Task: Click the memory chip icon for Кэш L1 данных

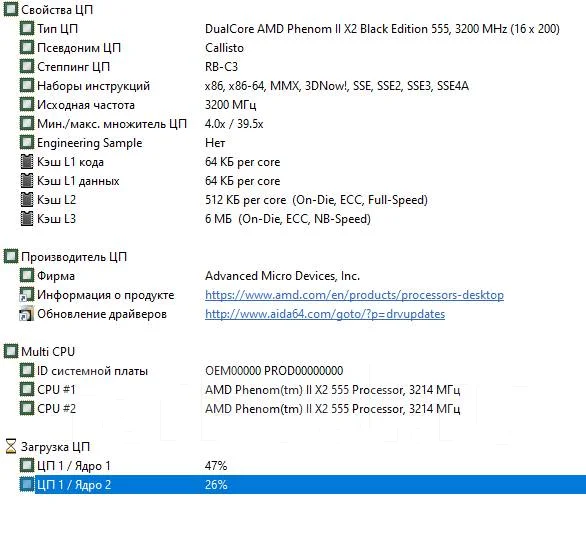Action: tap(27, 181)
